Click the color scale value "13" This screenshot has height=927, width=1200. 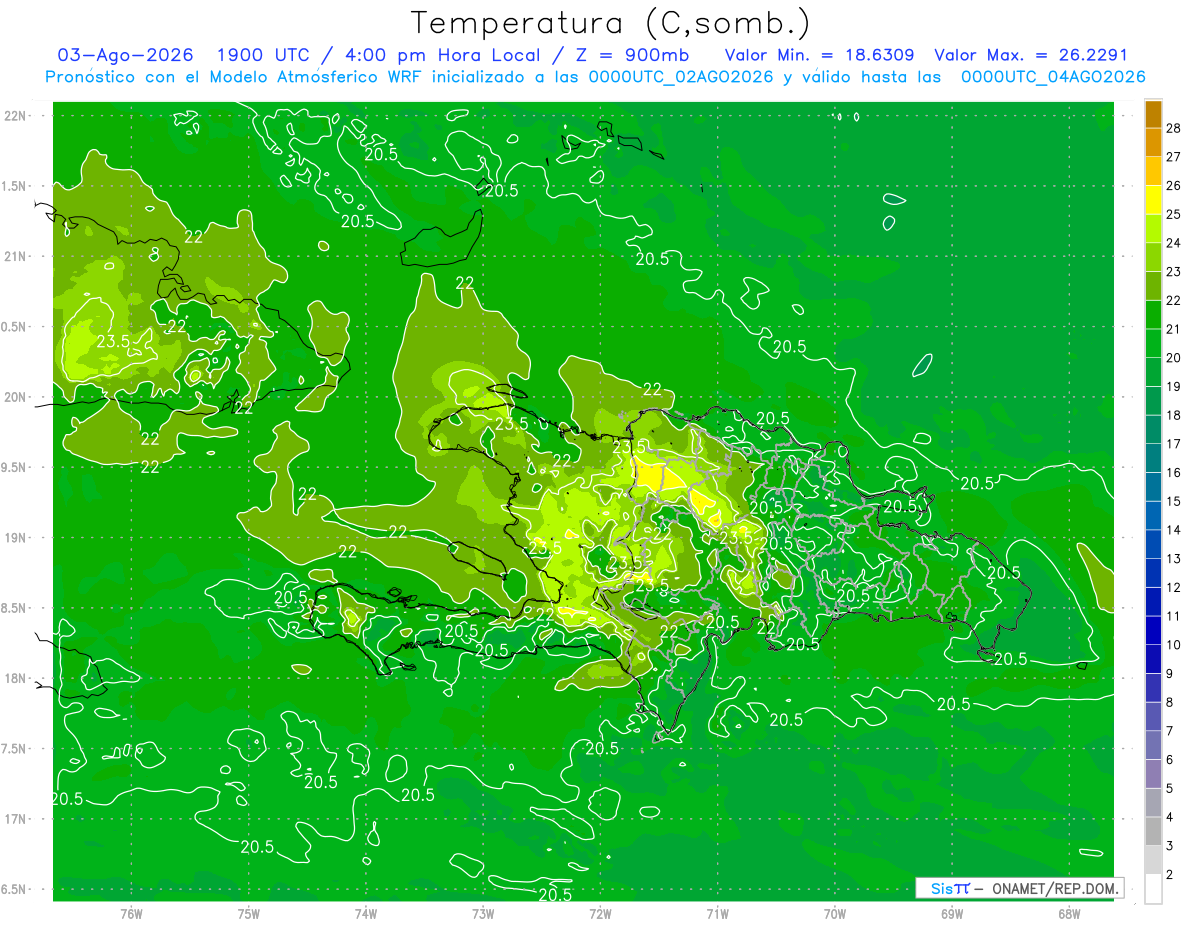(x=1174, y=558)
